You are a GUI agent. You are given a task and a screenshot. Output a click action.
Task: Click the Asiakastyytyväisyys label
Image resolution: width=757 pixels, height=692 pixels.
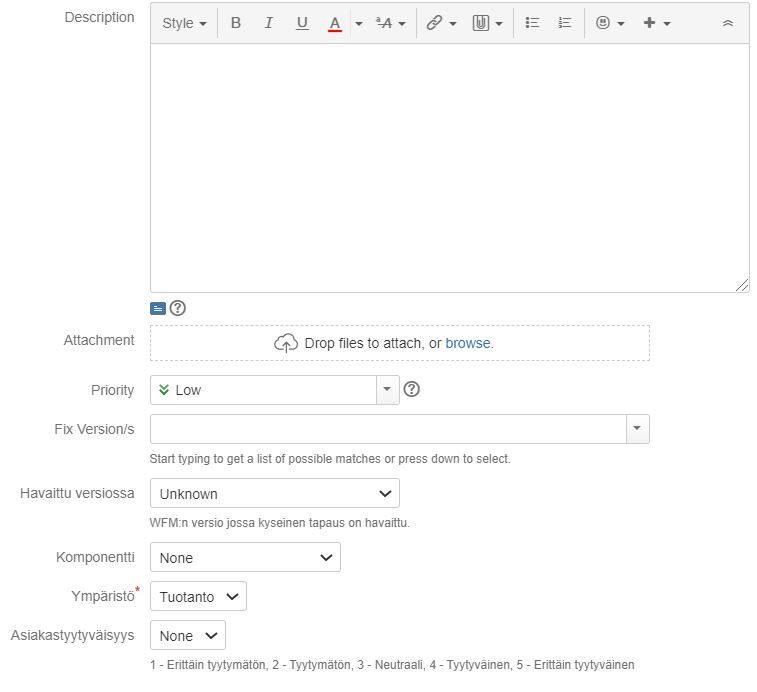(x=72, y=636)
